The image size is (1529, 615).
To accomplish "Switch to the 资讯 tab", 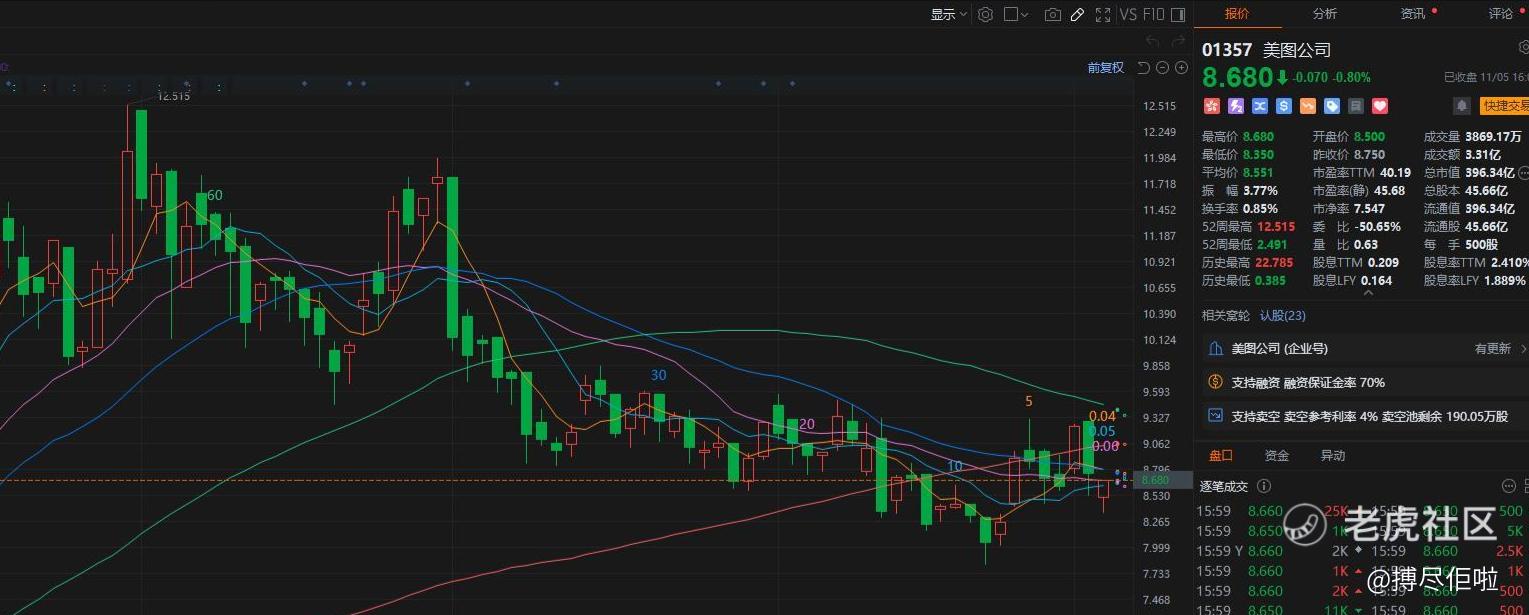I will [1413, 14].
